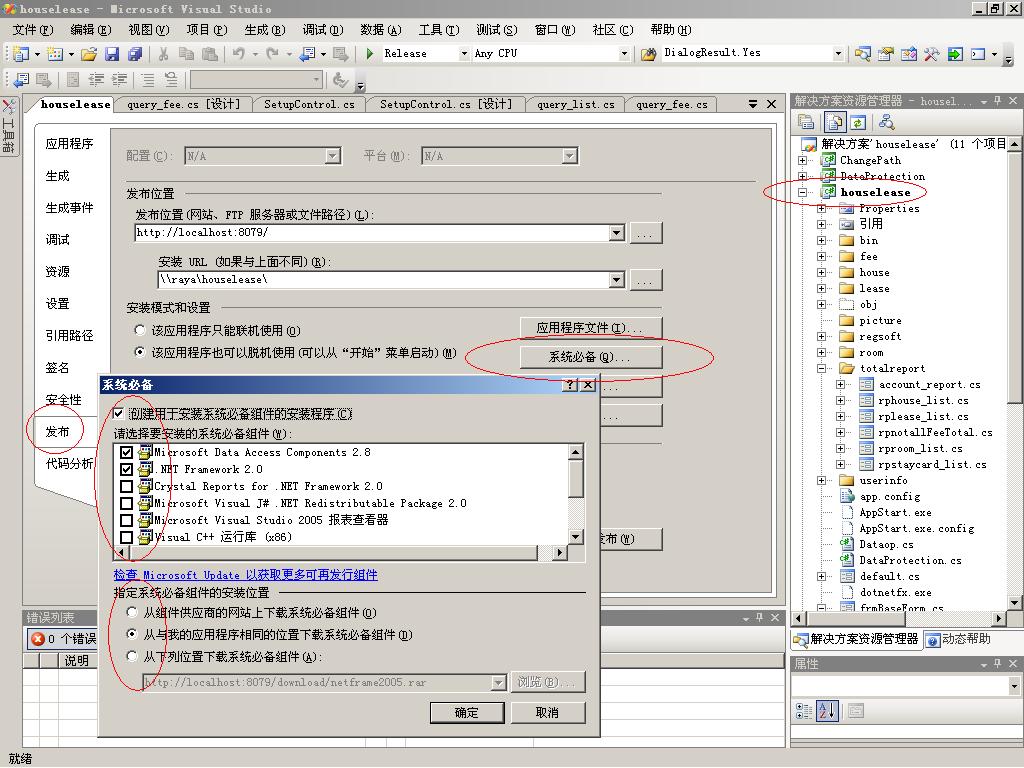Open the 生成(B) menu
This screenshot has height=768, width=1024.
(264, 30)
